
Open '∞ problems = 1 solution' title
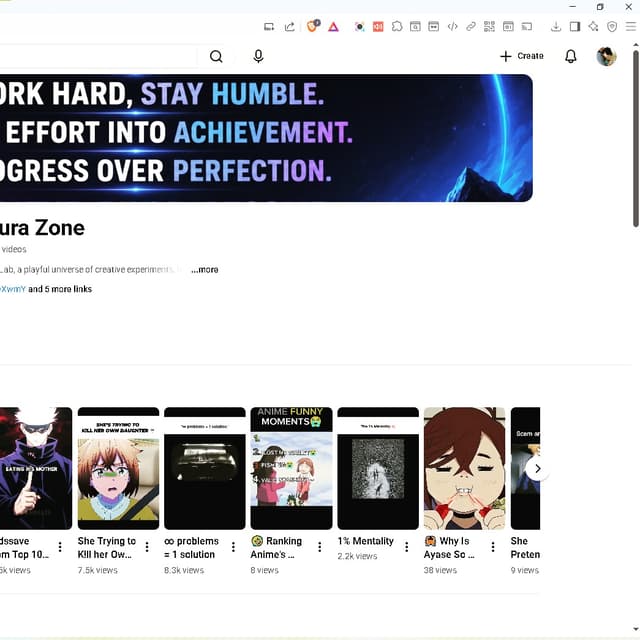pos(191,548)
